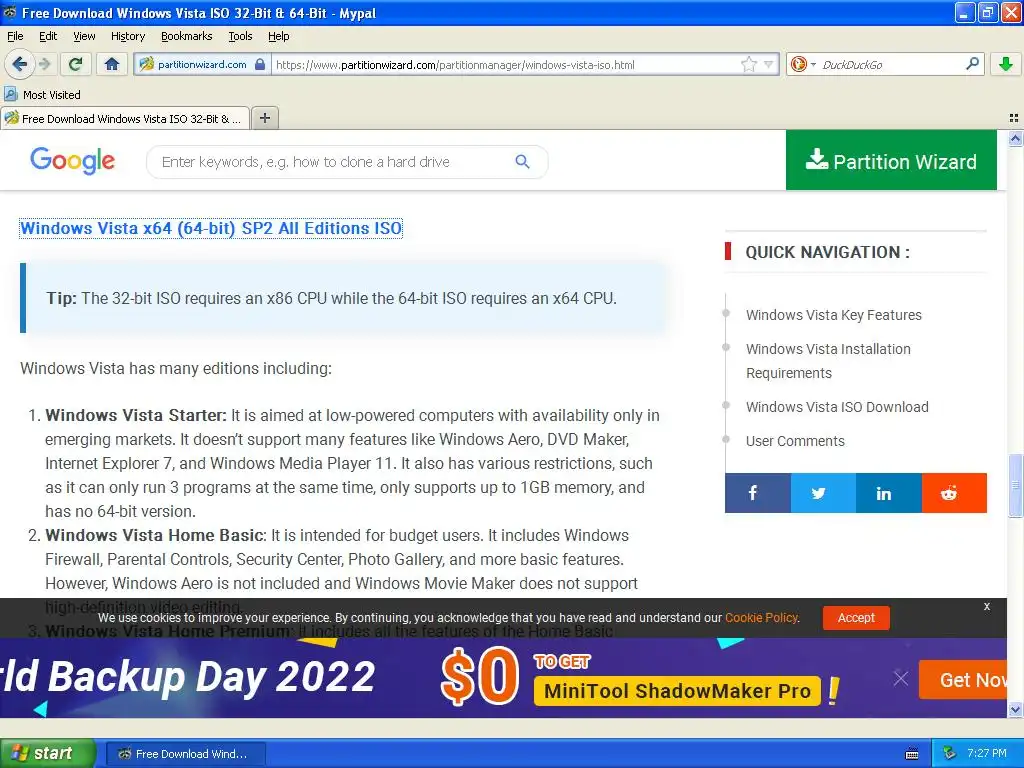Click the vertical scrollbar up arrow

coord(1015,138)
